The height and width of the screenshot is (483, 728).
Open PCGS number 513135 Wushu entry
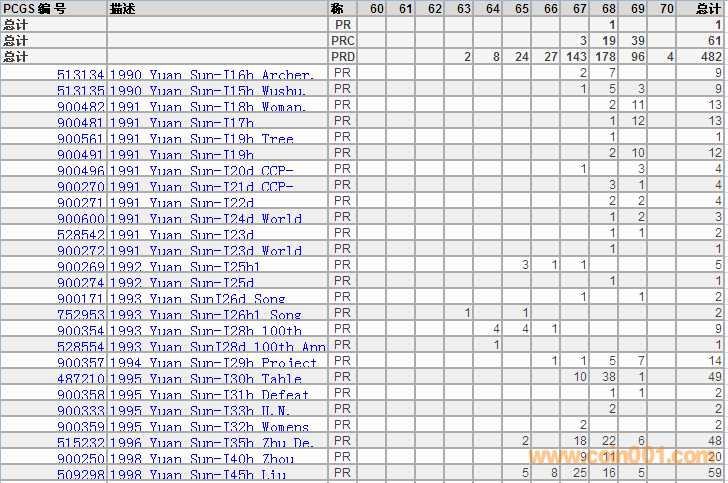pos(80,90)
